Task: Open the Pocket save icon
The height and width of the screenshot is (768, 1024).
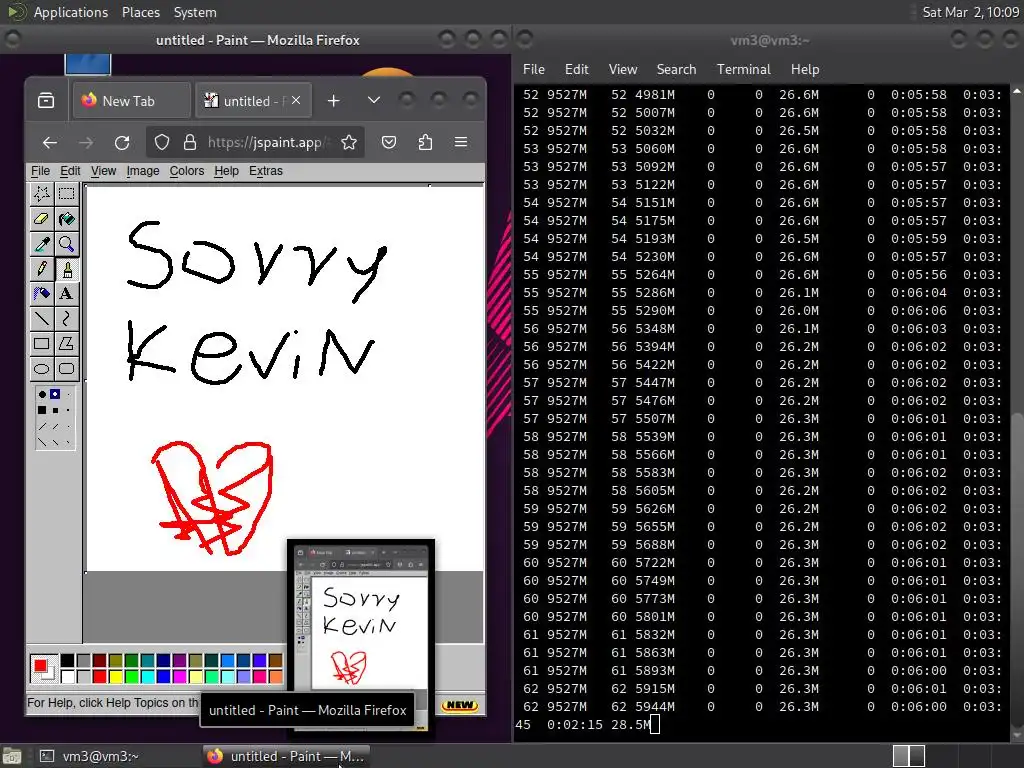Action: (x=389, y=142)
